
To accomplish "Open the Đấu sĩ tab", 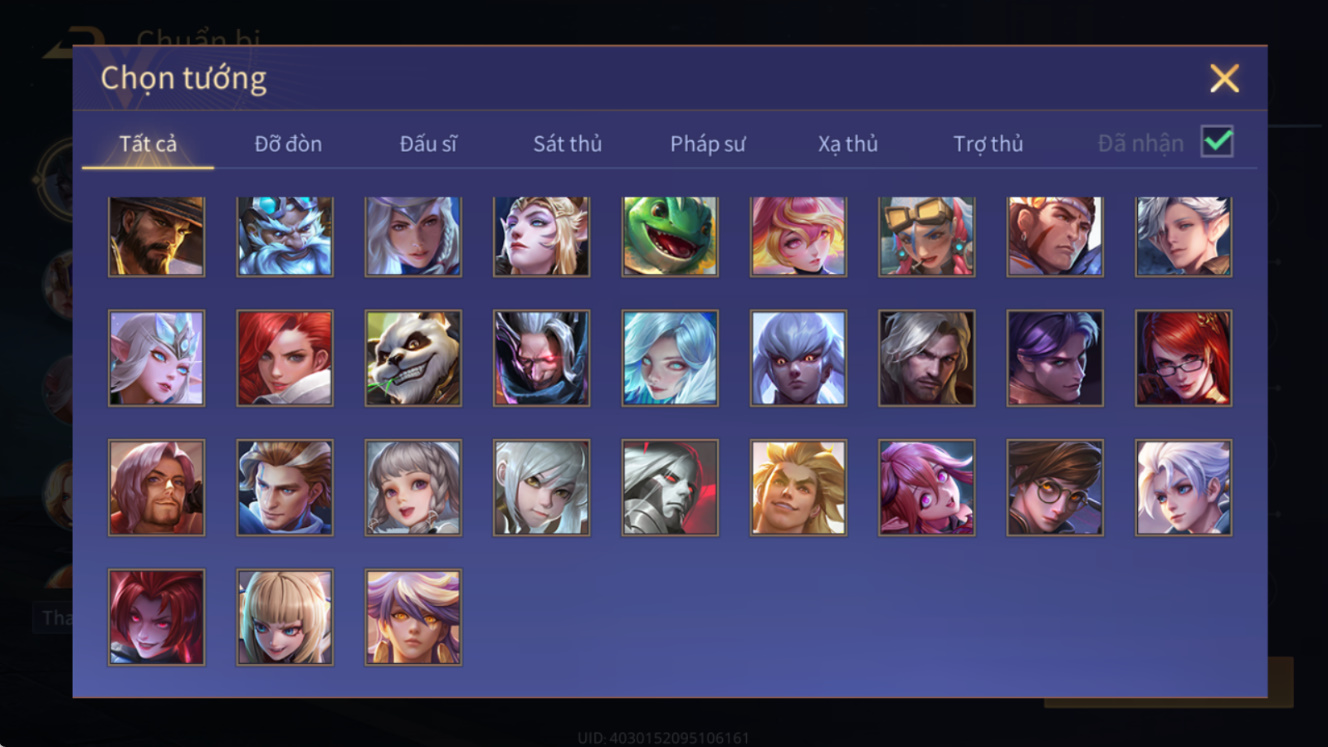I will click(428, 144).
